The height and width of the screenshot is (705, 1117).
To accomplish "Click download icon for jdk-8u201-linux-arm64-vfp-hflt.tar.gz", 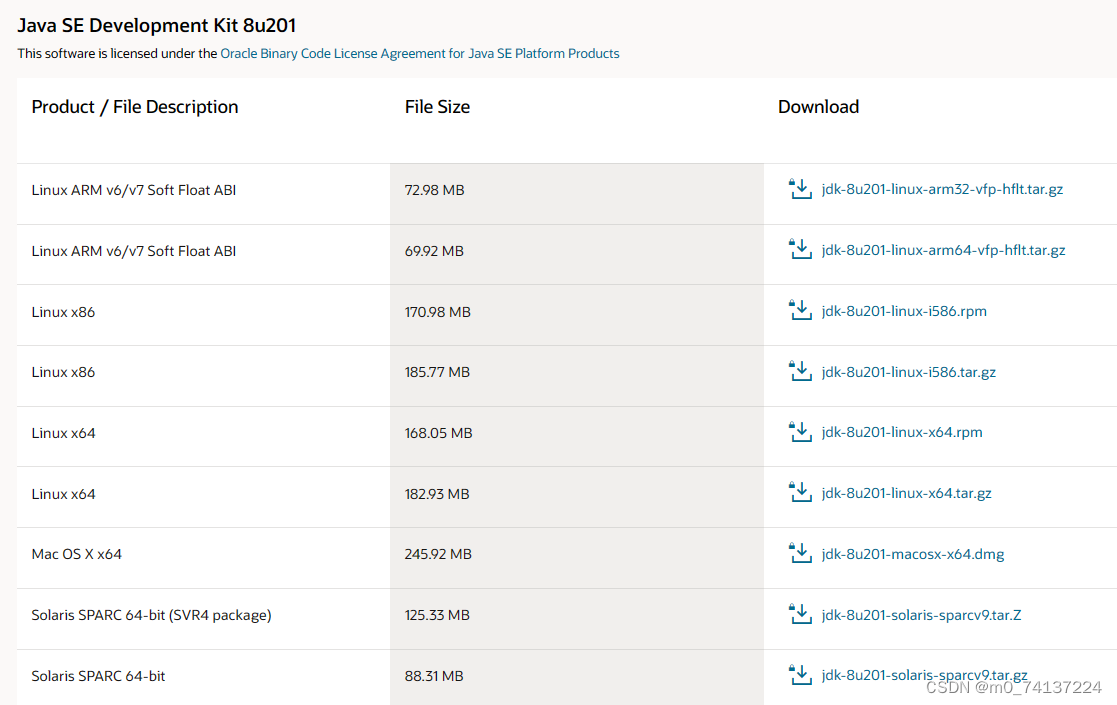I will click(x=800, y=250).
